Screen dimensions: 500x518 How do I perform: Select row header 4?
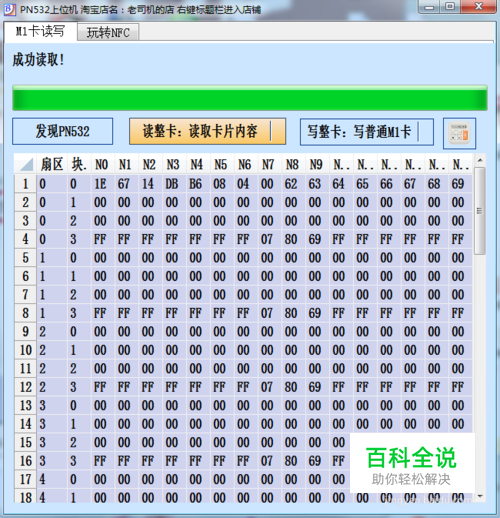(x=25, y=239)
